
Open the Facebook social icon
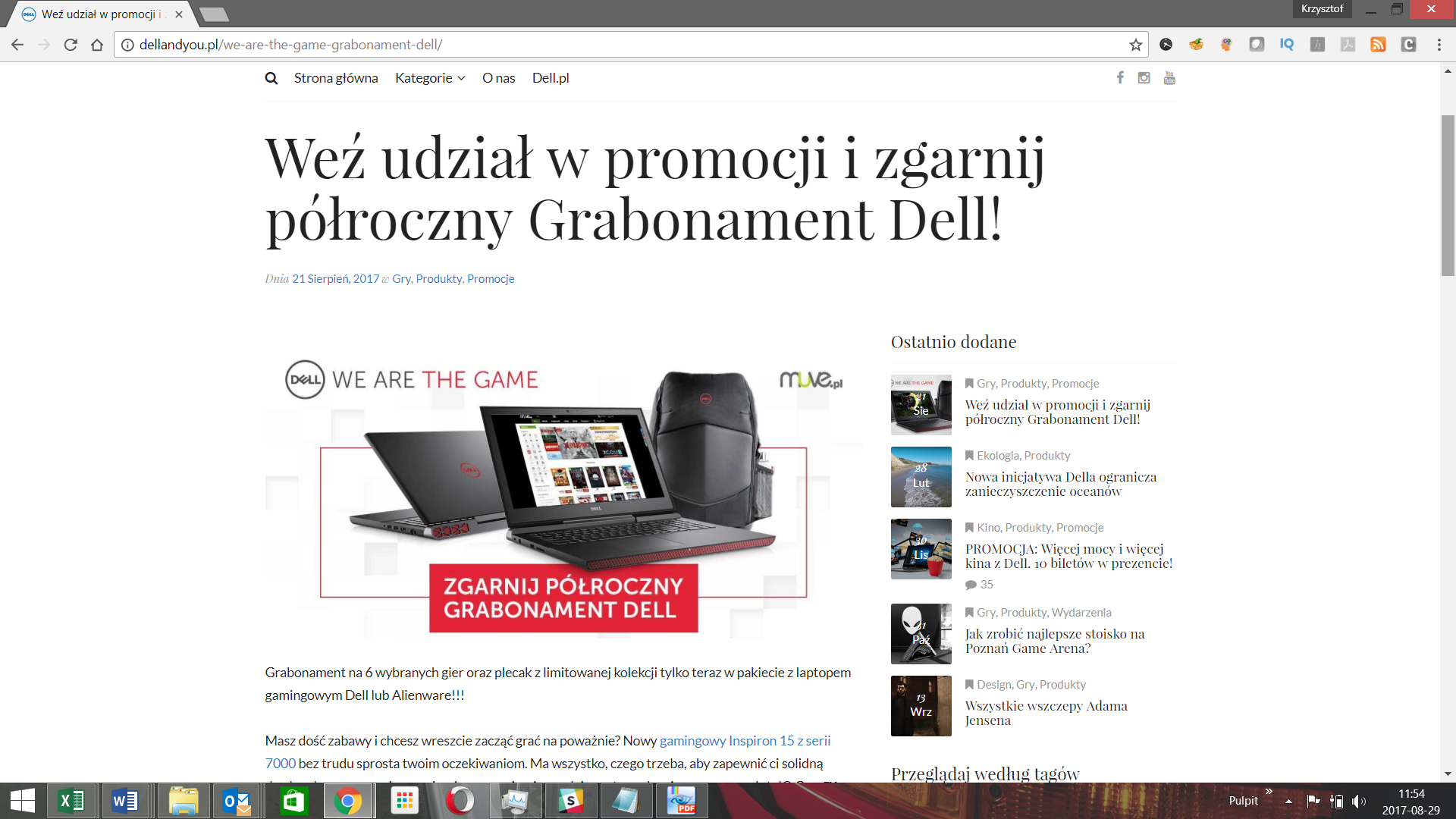click(1120, 77)
